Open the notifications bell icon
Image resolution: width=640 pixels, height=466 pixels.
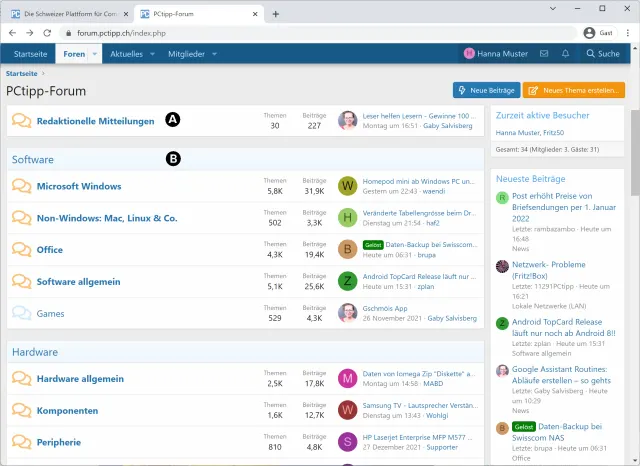(x=566, y=54)
